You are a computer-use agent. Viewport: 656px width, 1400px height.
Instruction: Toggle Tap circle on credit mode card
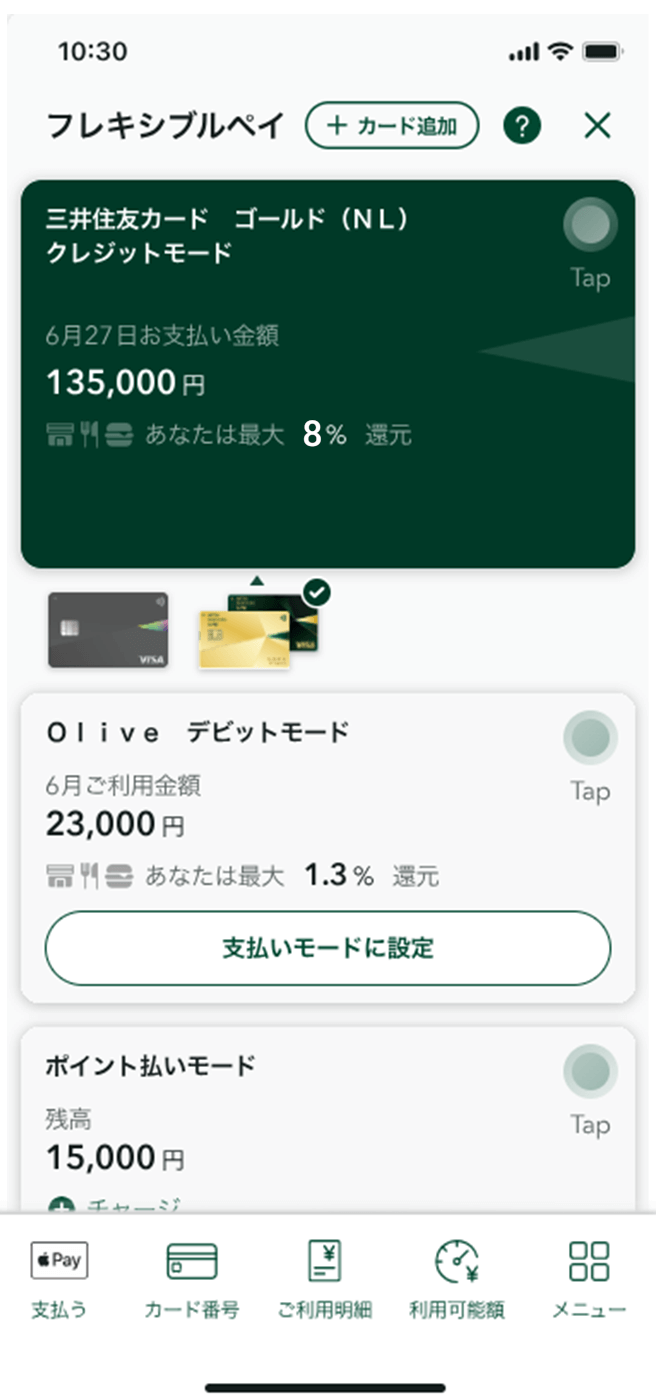[x=590, y=226]
